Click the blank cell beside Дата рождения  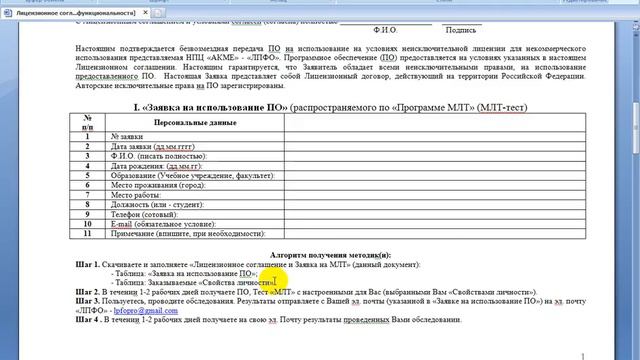(x=435, y=166)
